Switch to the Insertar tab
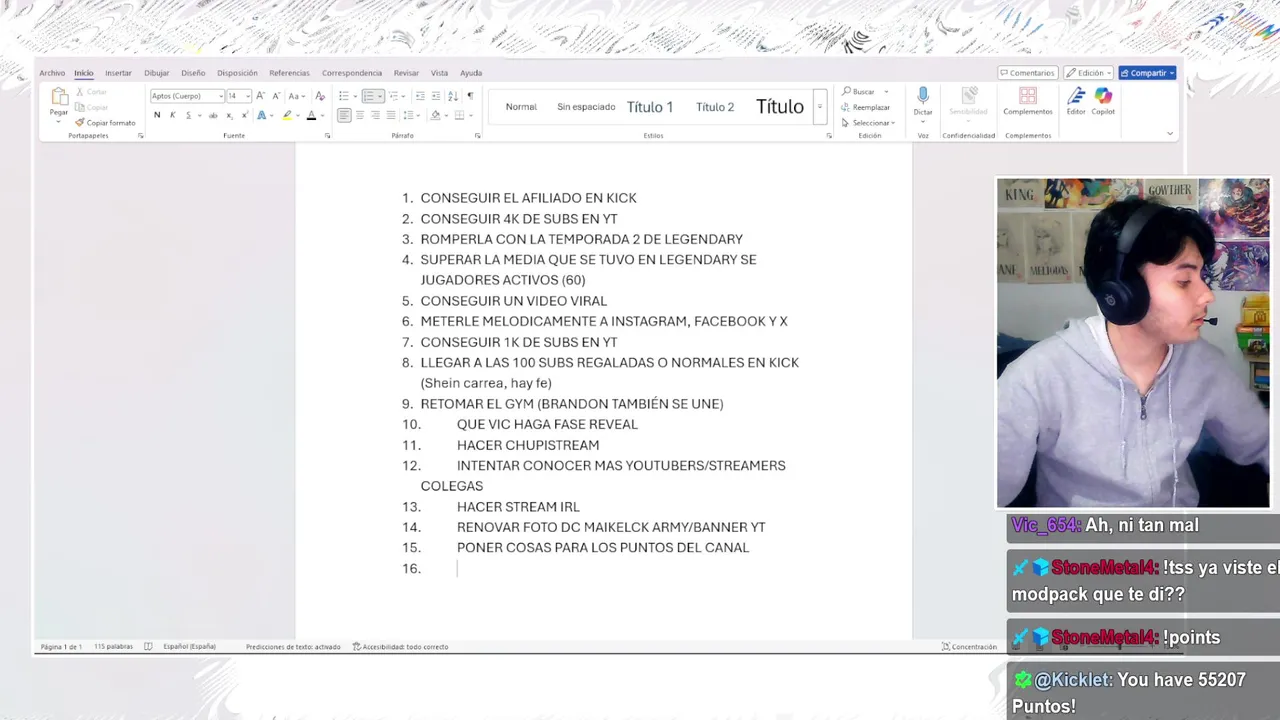Viewport: 1280px width, 720px height. coord(118,73)
